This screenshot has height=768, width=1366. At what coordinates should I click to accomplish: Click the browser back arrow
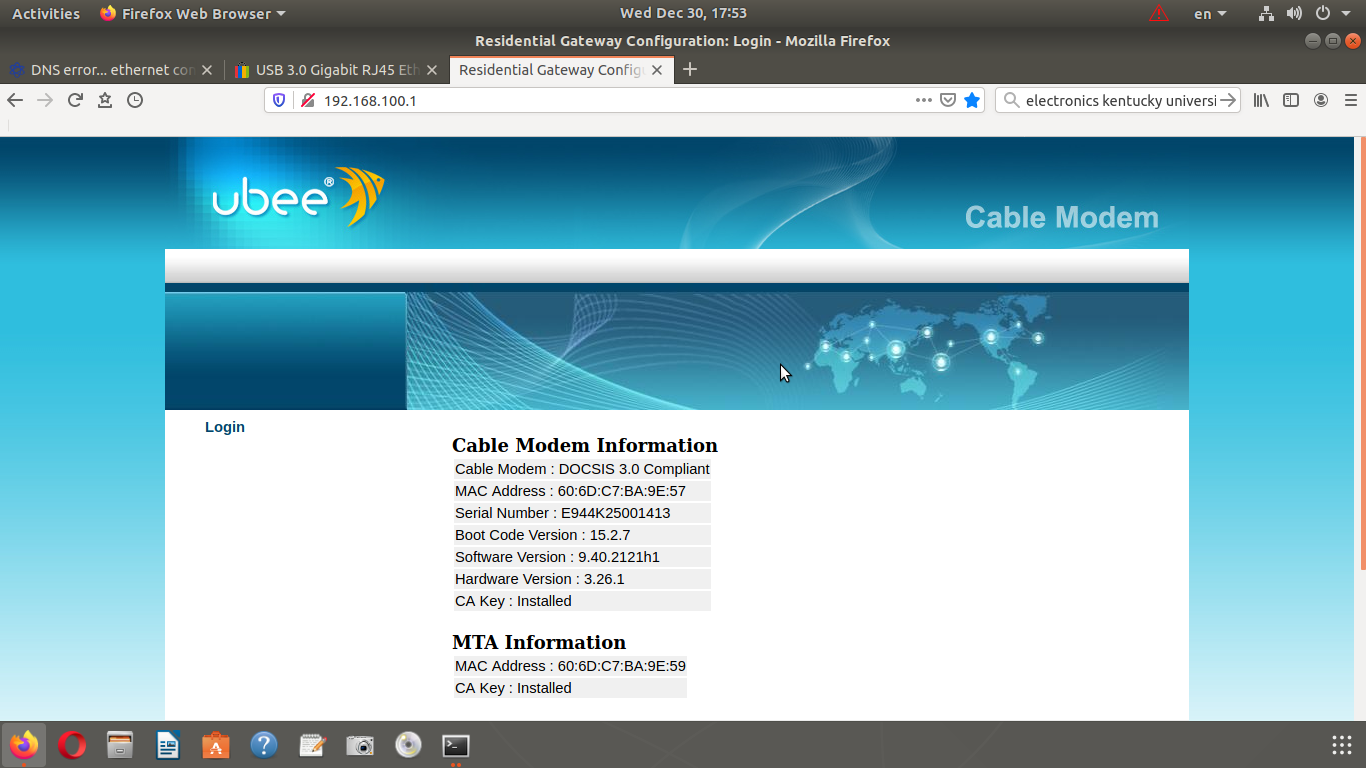[x=15, y=100]
